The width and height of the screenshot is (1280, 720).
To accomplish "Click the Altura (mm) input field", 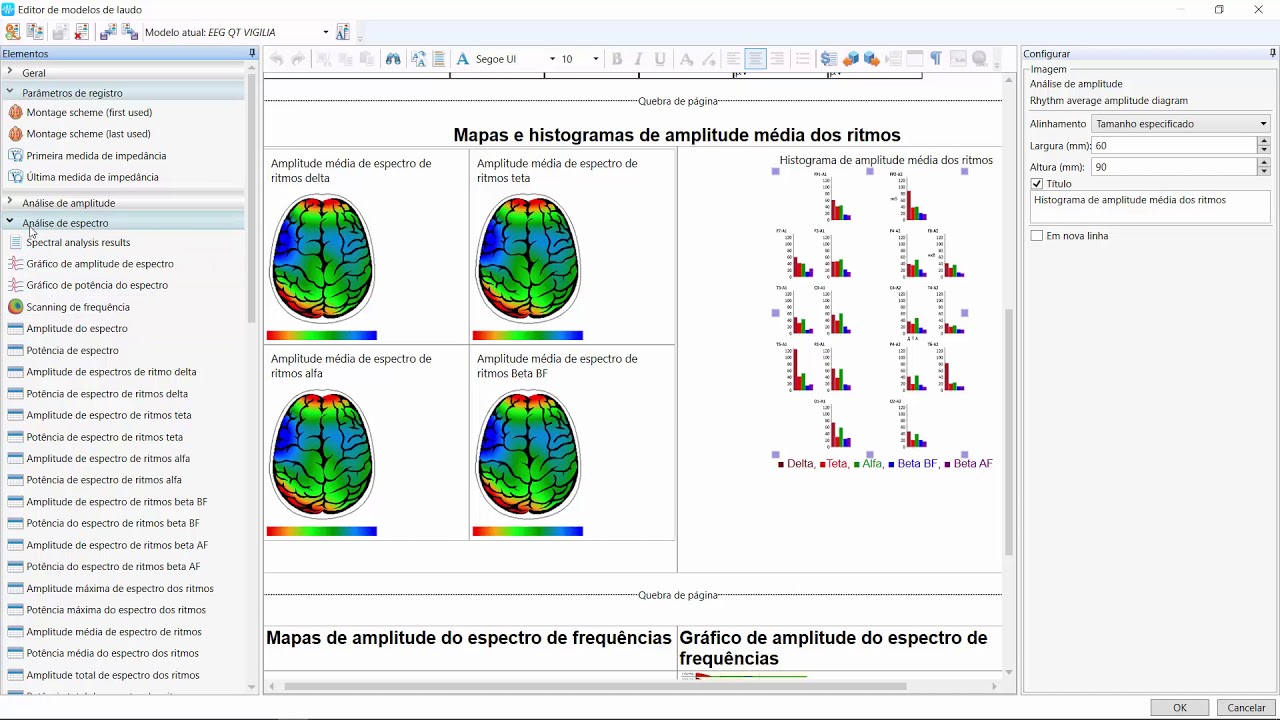I will (x=1173, y=168).
